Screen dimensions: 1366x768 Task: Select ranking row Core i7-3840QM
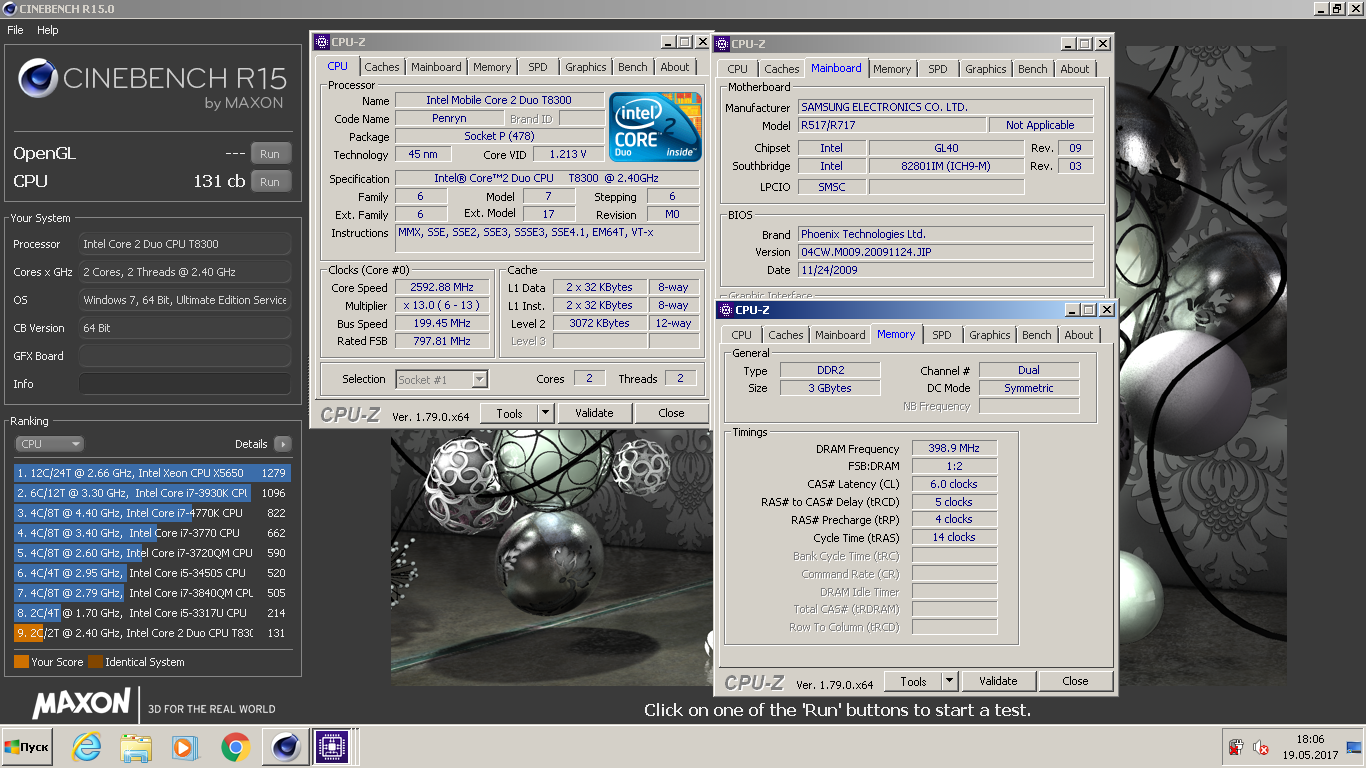(x=152, y=593)
